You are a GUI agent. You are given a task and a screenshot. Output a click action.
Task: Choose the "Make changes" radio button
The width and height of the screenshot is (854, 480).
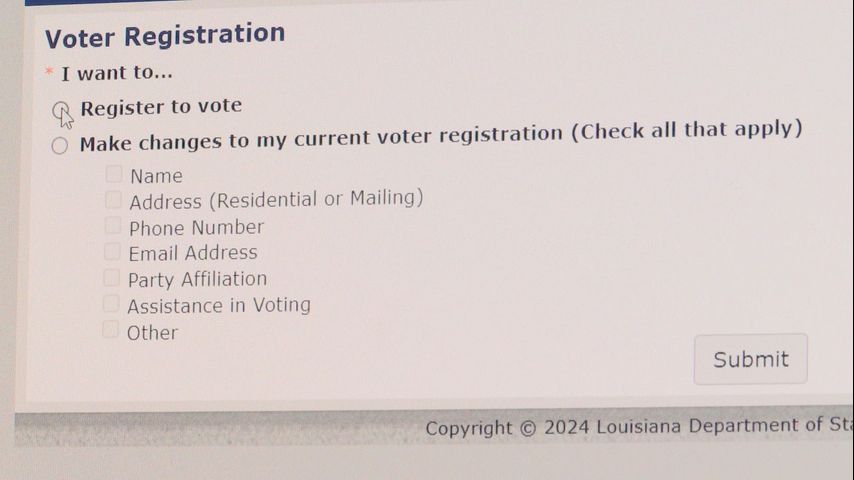coord(60,146)
